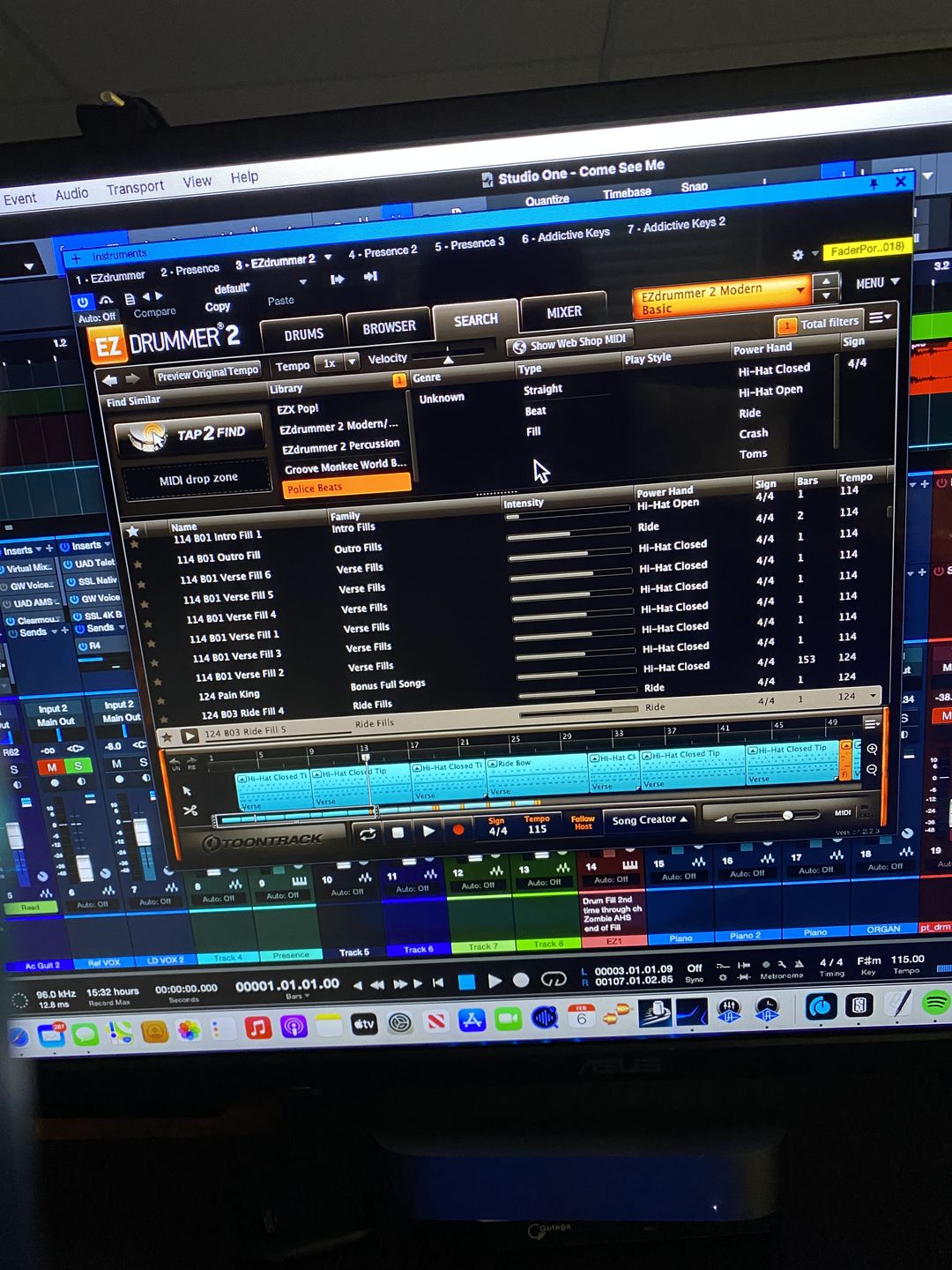Viewport: 952px width, 1270px height.
Task: Toggle loop in Studio One transport bar
Action: [553, 979]
